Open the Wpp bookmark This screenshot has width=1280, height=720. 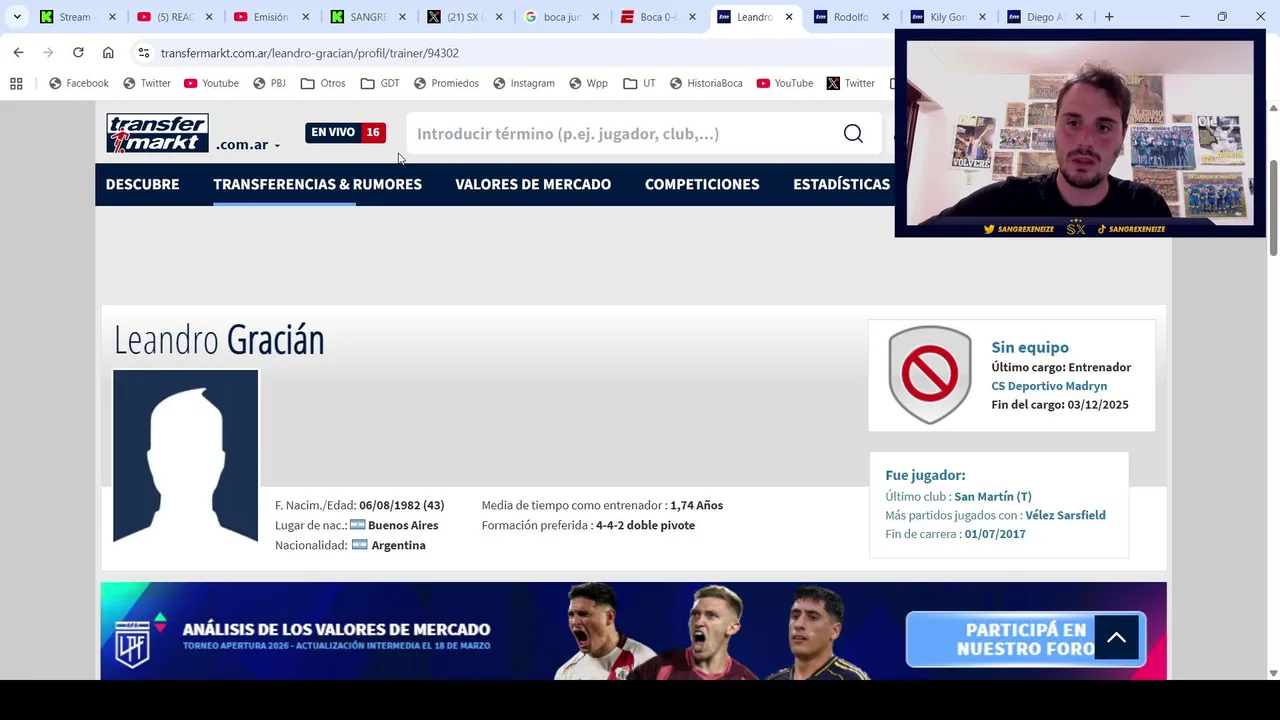(x=588, y=83)
